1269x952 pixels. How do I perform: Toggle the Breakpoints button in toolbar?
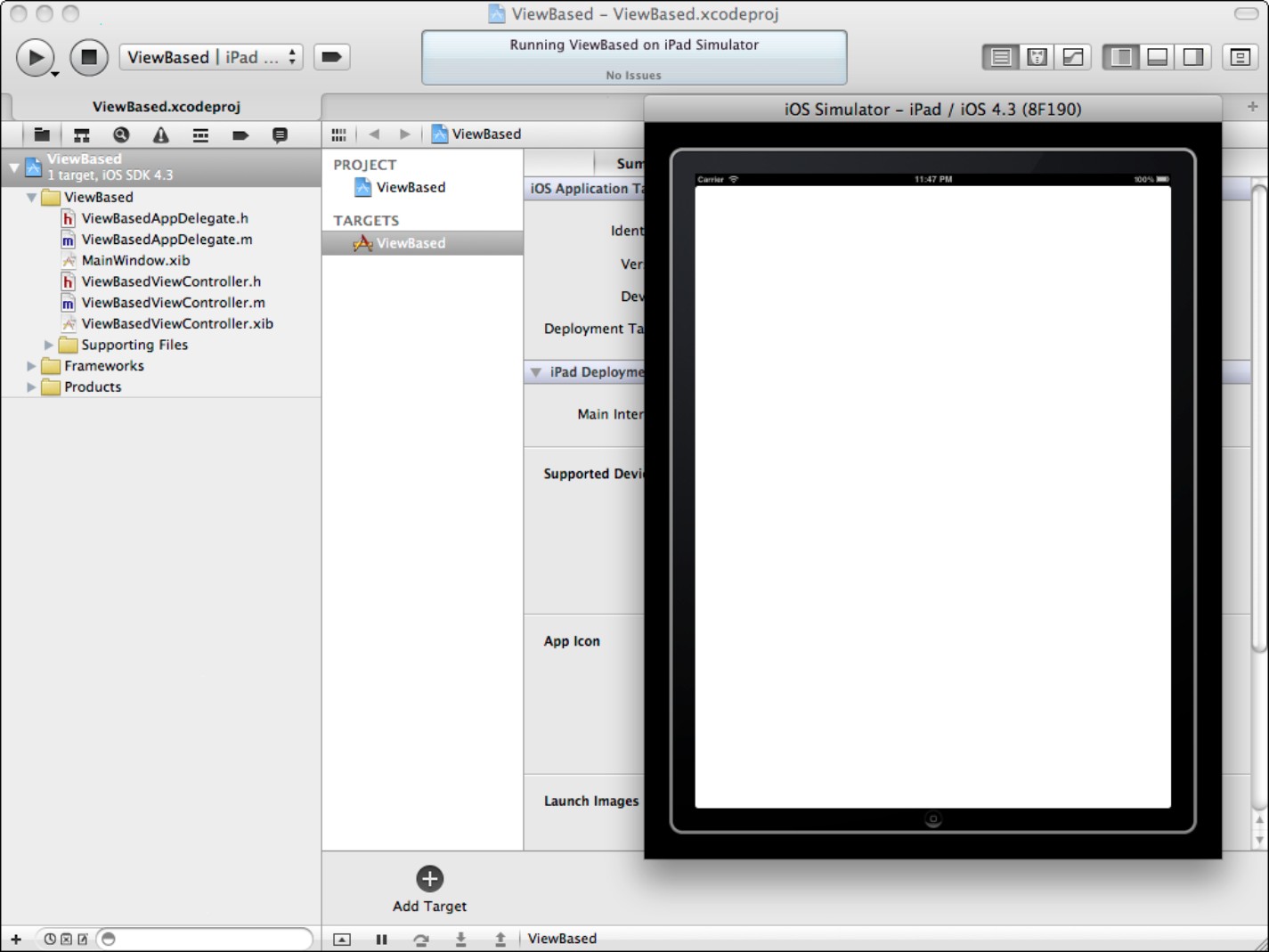point(331,57)
